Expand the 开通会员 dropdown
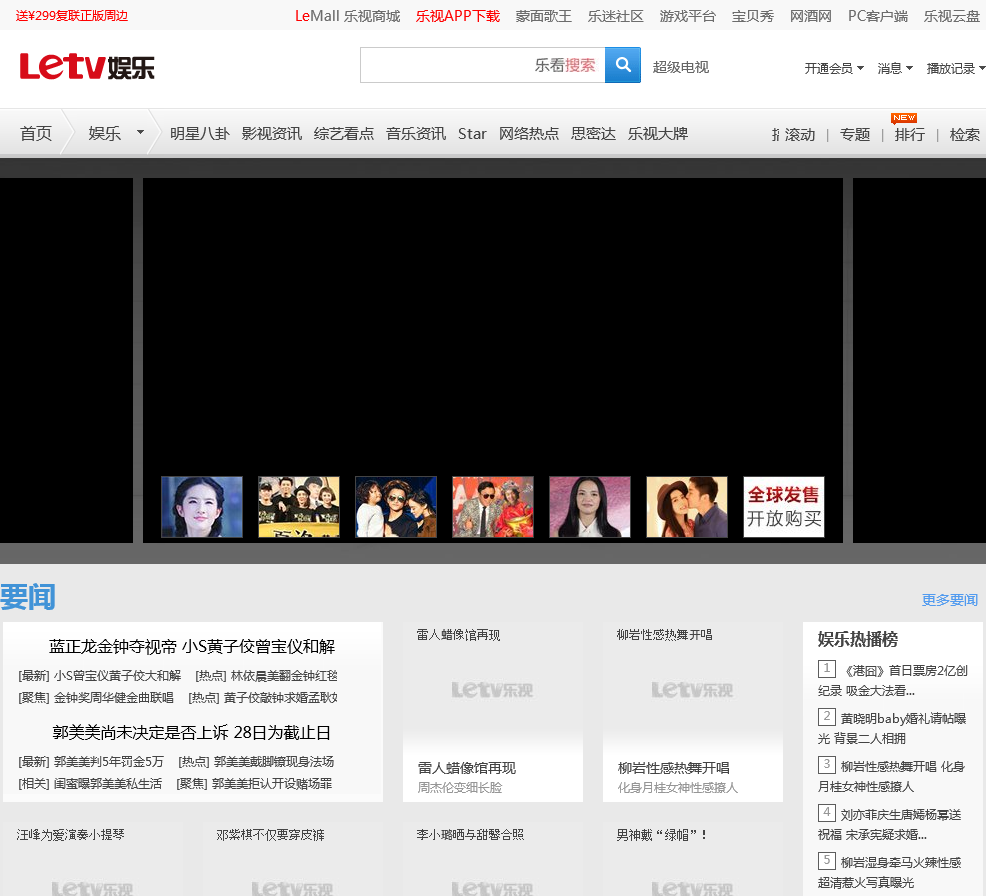Image resolution: width=986 pixels, height=896 pixels. [834, 68]
